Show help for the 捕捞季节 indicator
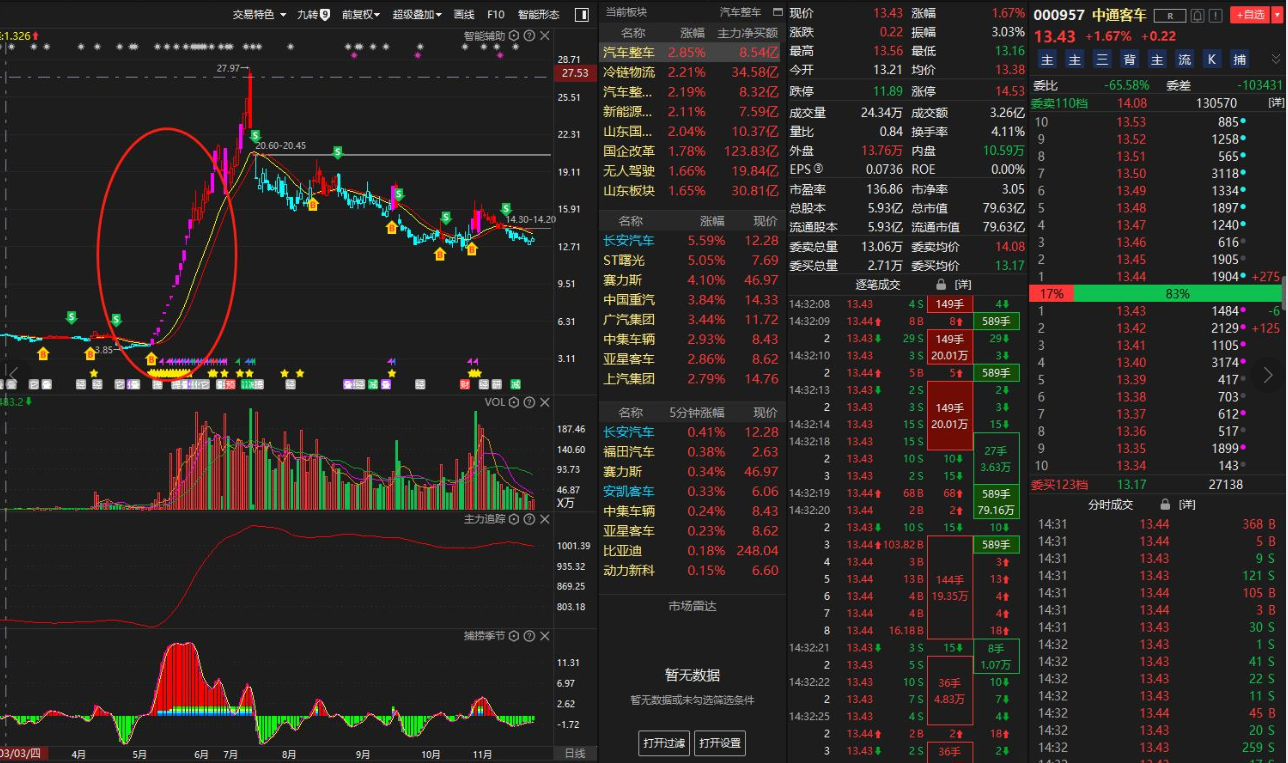The image size is (1288, 763). [x=529, y=636]
